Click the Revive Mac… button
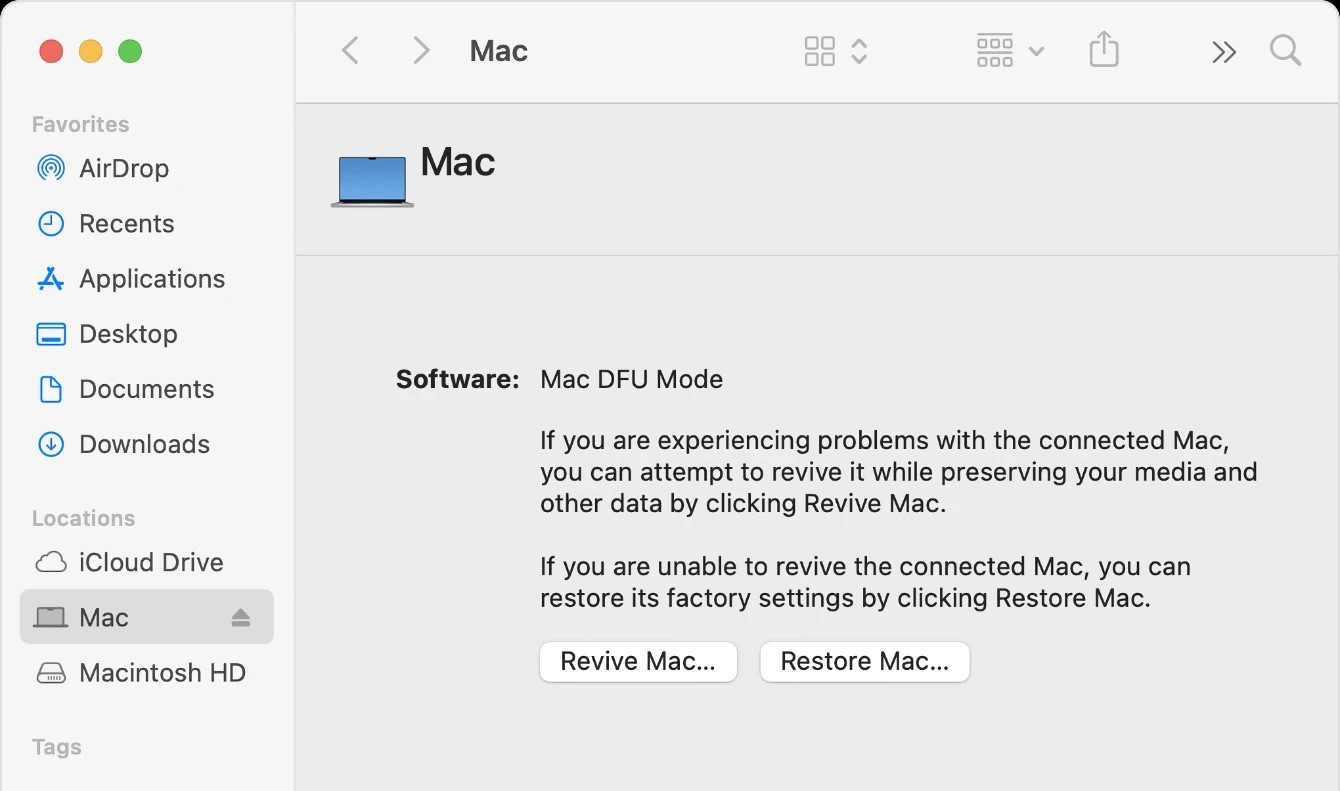Viewport: 1340px width, 791px height. (638, 662)
